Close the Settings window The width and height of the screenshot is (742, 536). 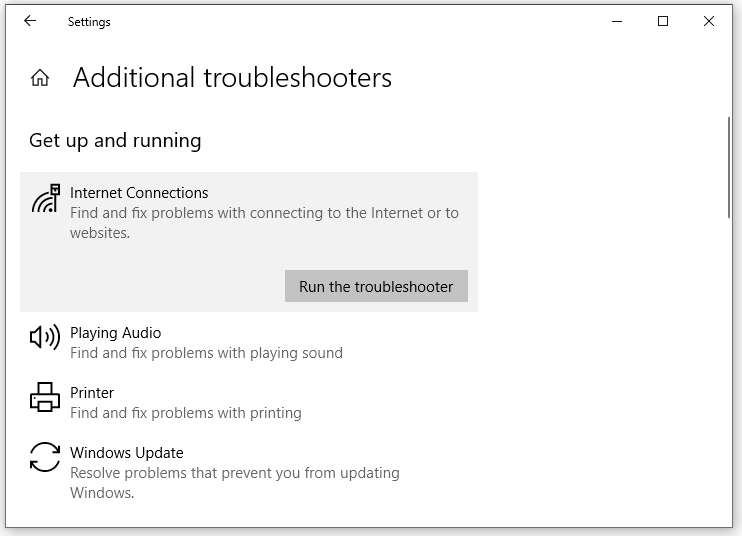click(709, 21)
